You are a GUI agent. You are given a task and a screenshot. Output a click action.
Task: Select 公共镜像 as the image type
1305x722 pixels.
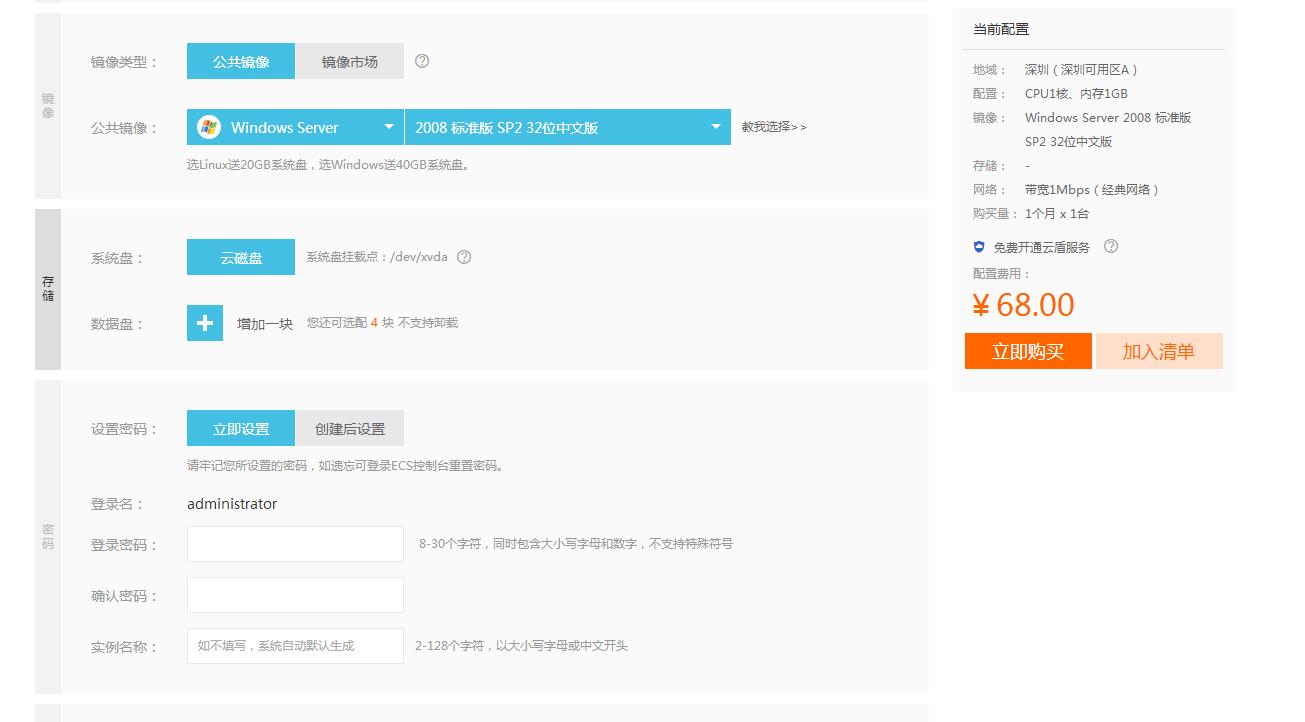tap(240, 61)
